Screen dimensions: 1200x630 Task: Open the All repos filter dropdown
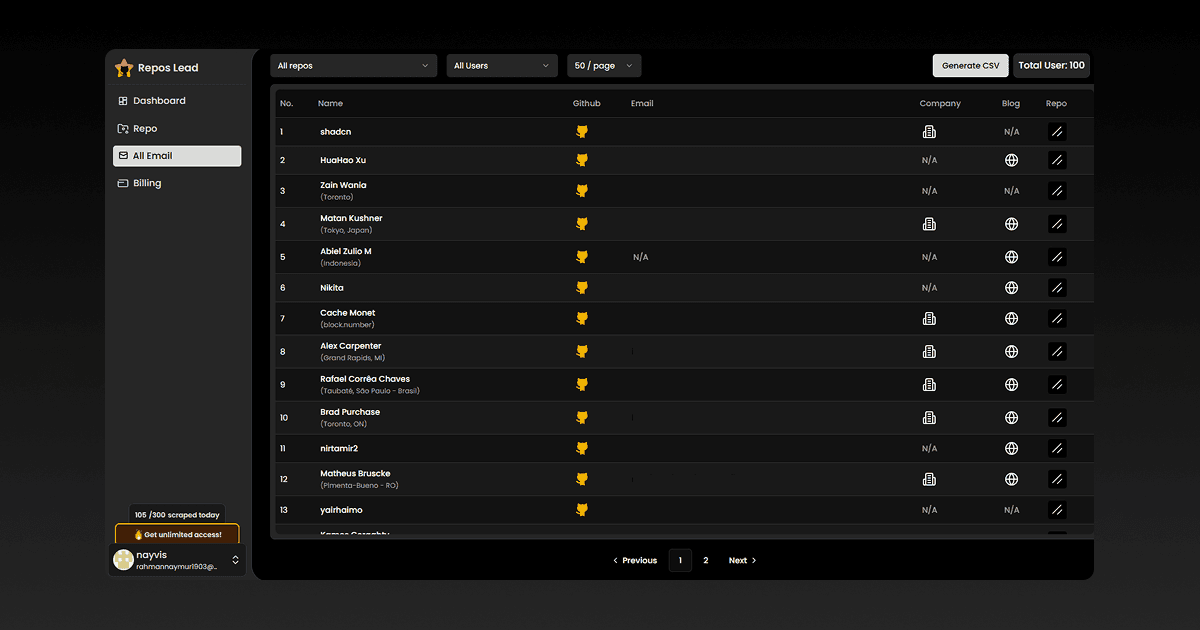click(x=355, y=64)
